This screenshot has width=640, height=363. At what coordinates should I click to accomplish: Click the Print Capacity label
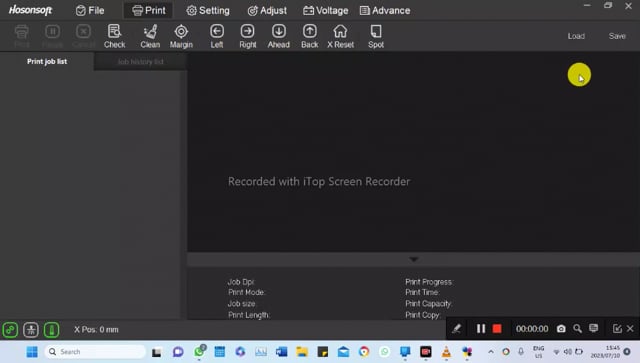(429, 304)
